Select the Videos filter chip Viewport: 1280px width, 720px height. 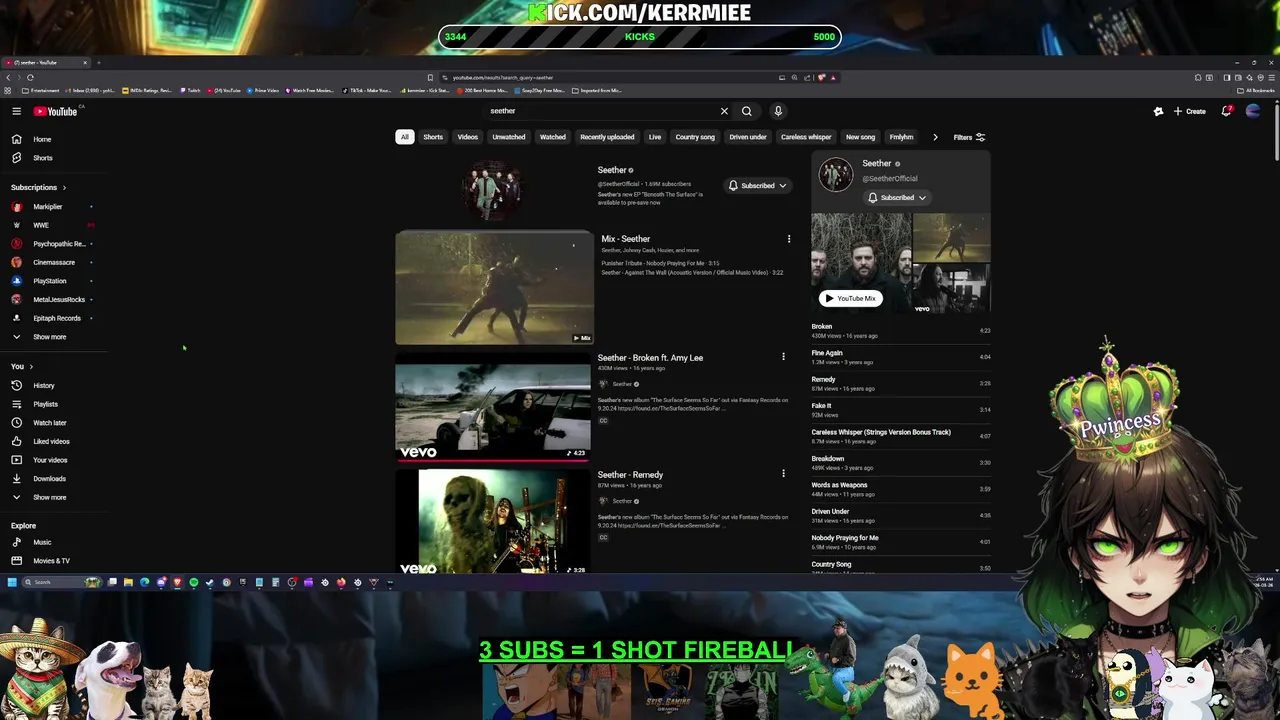[x=467, y=137]
